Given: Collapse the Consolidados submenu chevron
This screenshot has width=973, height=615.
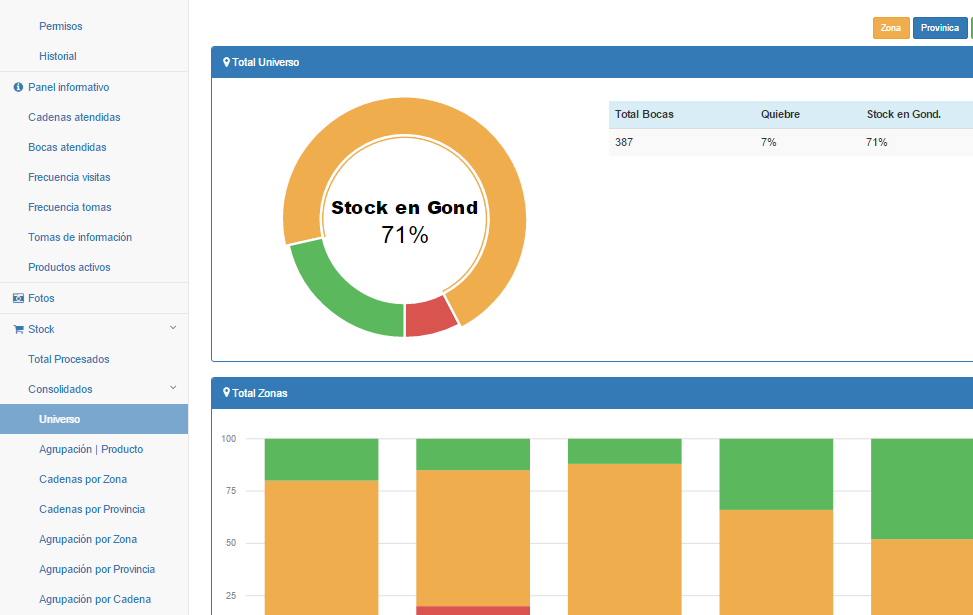Looking at the screenshot, I should 173,388.
